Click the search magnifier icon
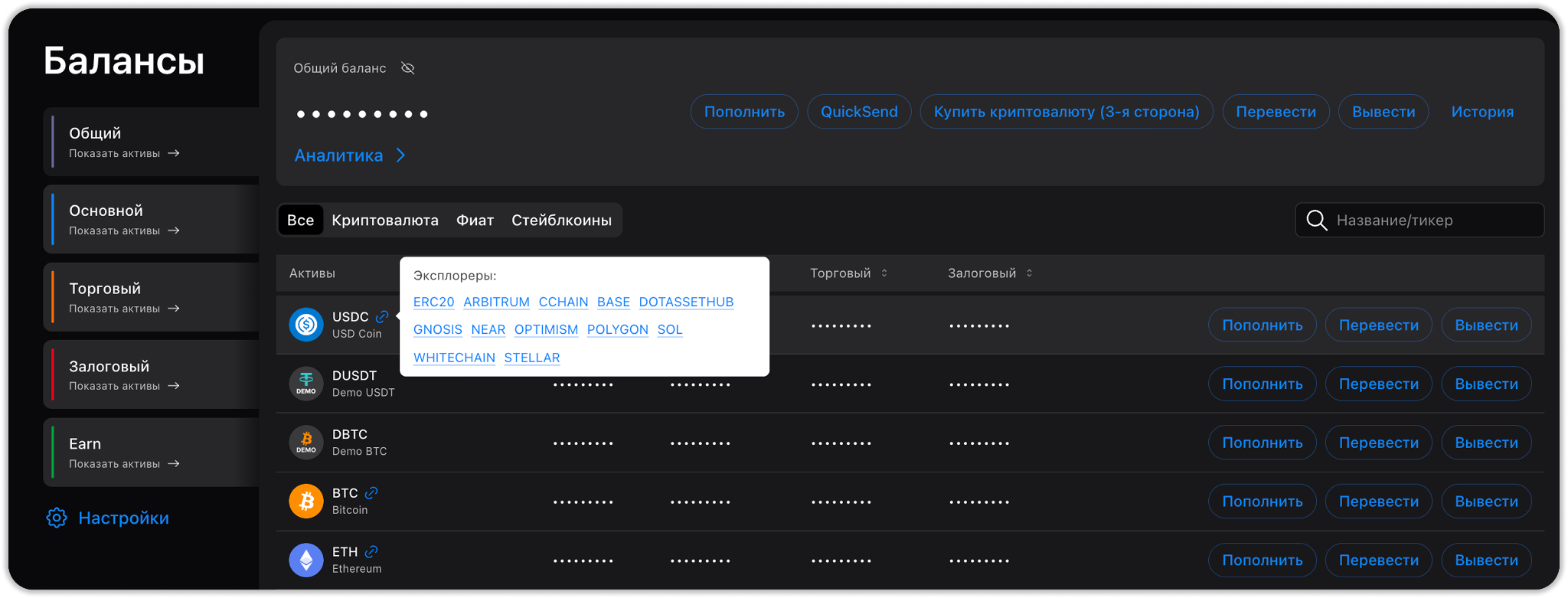This screenshot has height=598, width=1568. (x=1316, y=221)
